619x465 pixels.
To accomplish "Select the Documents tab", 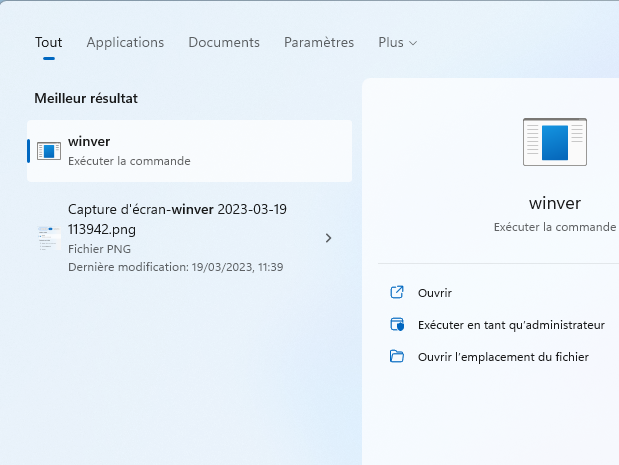I will (224, 42).
